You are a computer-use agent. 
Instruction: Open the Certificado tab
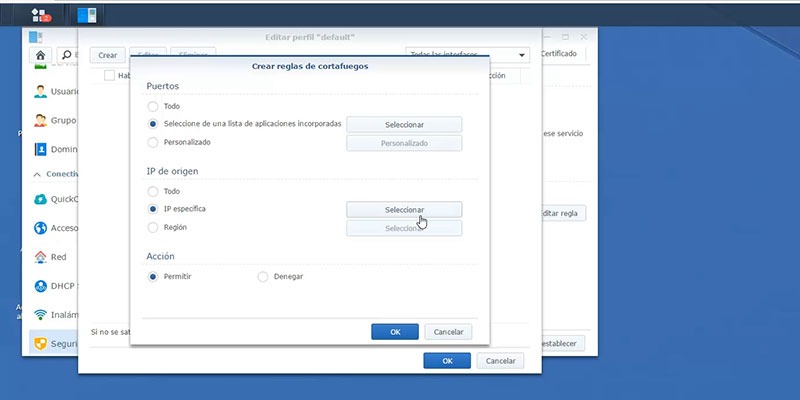pos(559,54)
